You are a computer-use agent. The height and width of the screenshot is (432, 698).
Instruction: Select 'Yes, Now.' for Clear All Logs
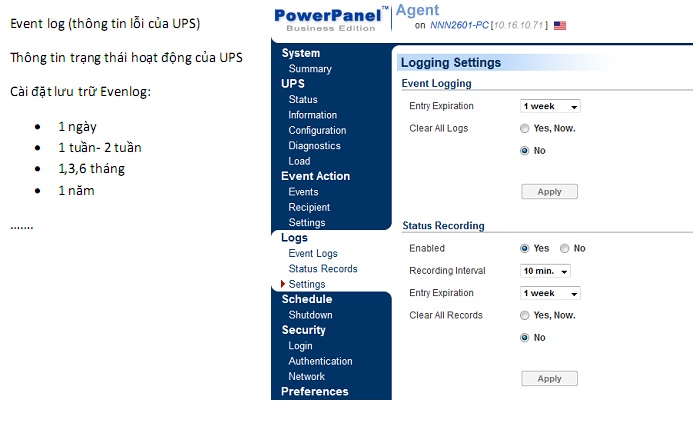pyautogui.click(x=525, y=129)
